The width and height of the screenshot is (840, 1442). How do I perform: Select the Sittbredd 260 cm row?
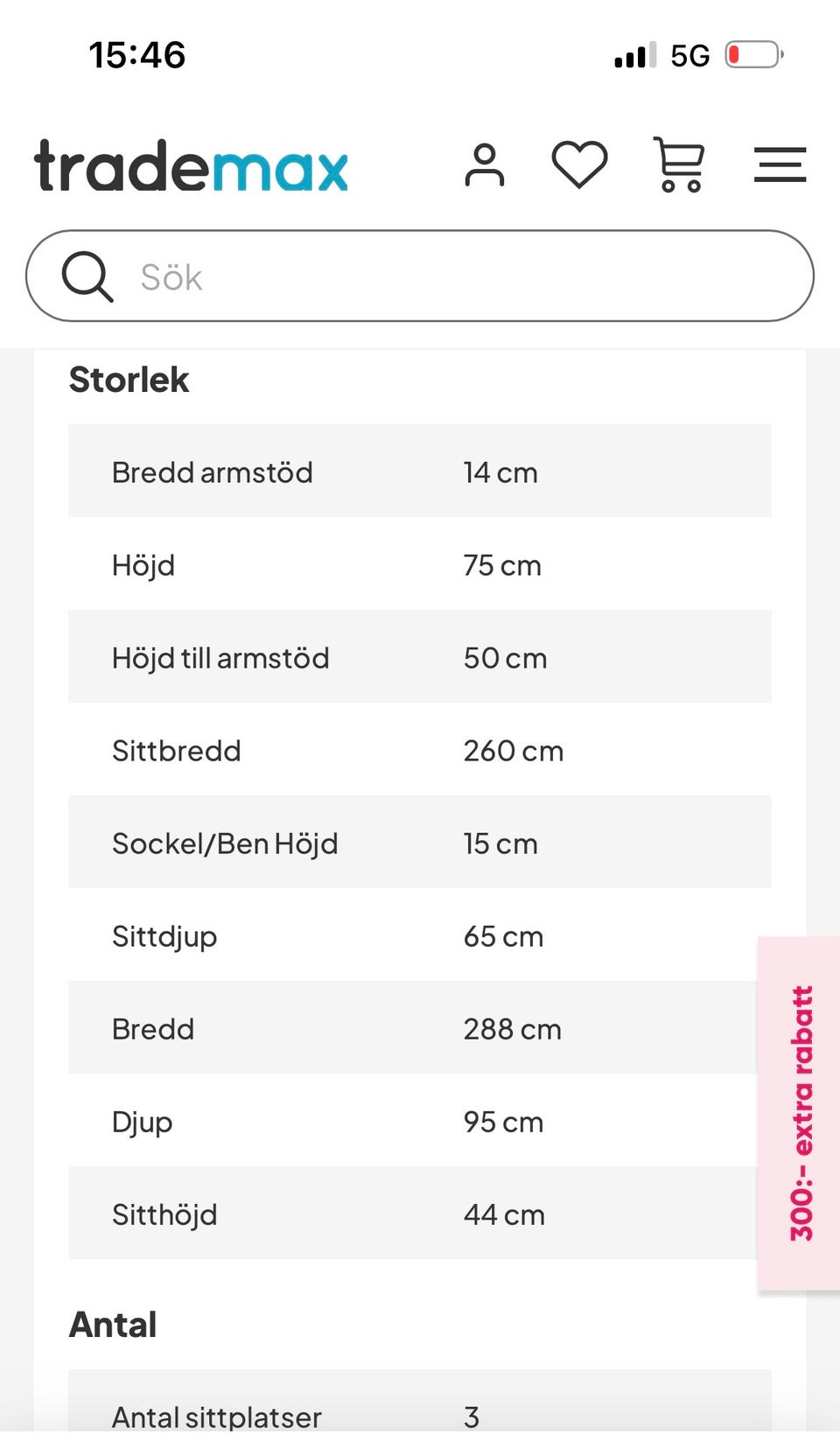420,750
